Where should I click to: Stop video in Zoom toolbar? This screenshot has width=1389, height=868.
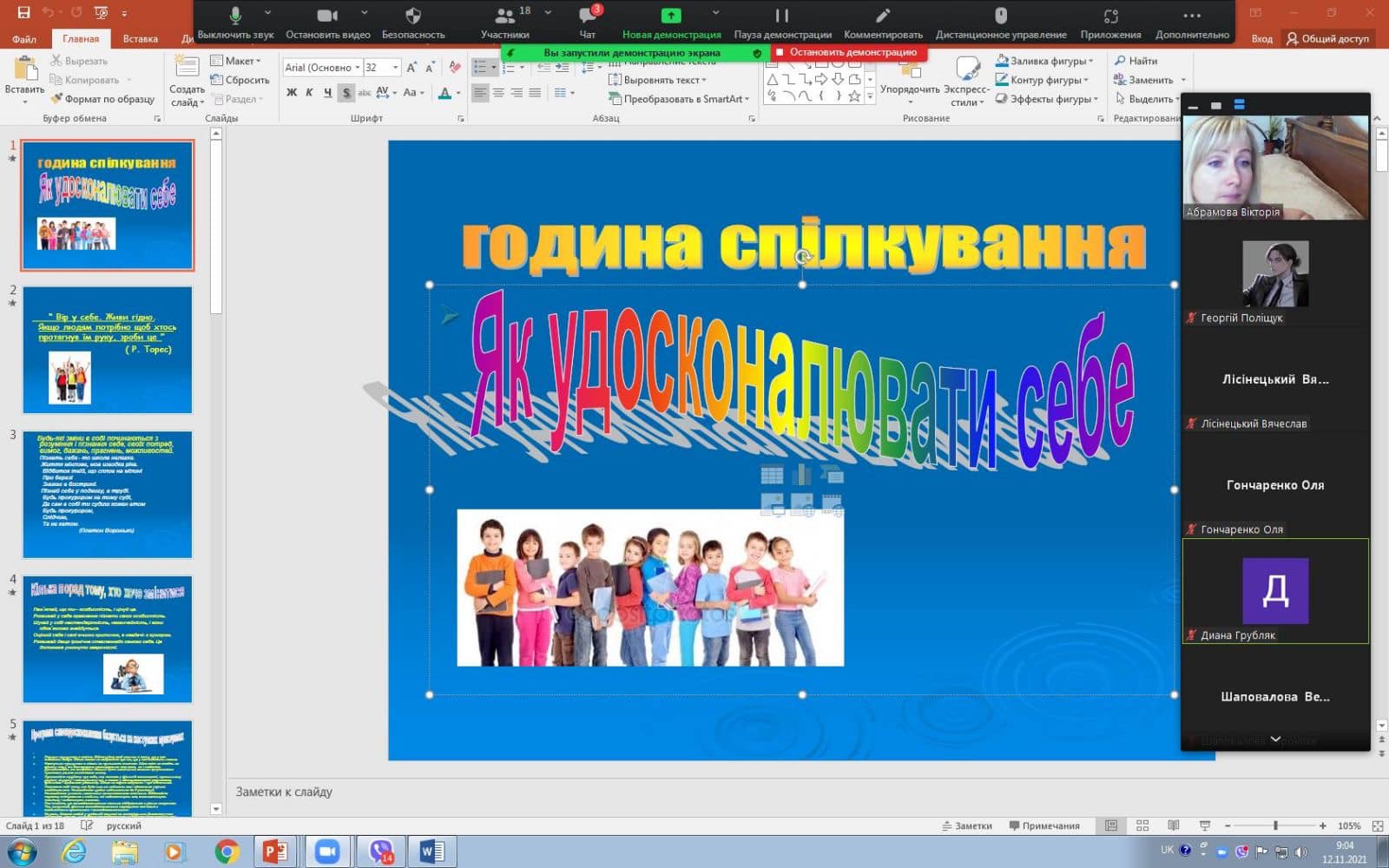[x=327, y=23]
